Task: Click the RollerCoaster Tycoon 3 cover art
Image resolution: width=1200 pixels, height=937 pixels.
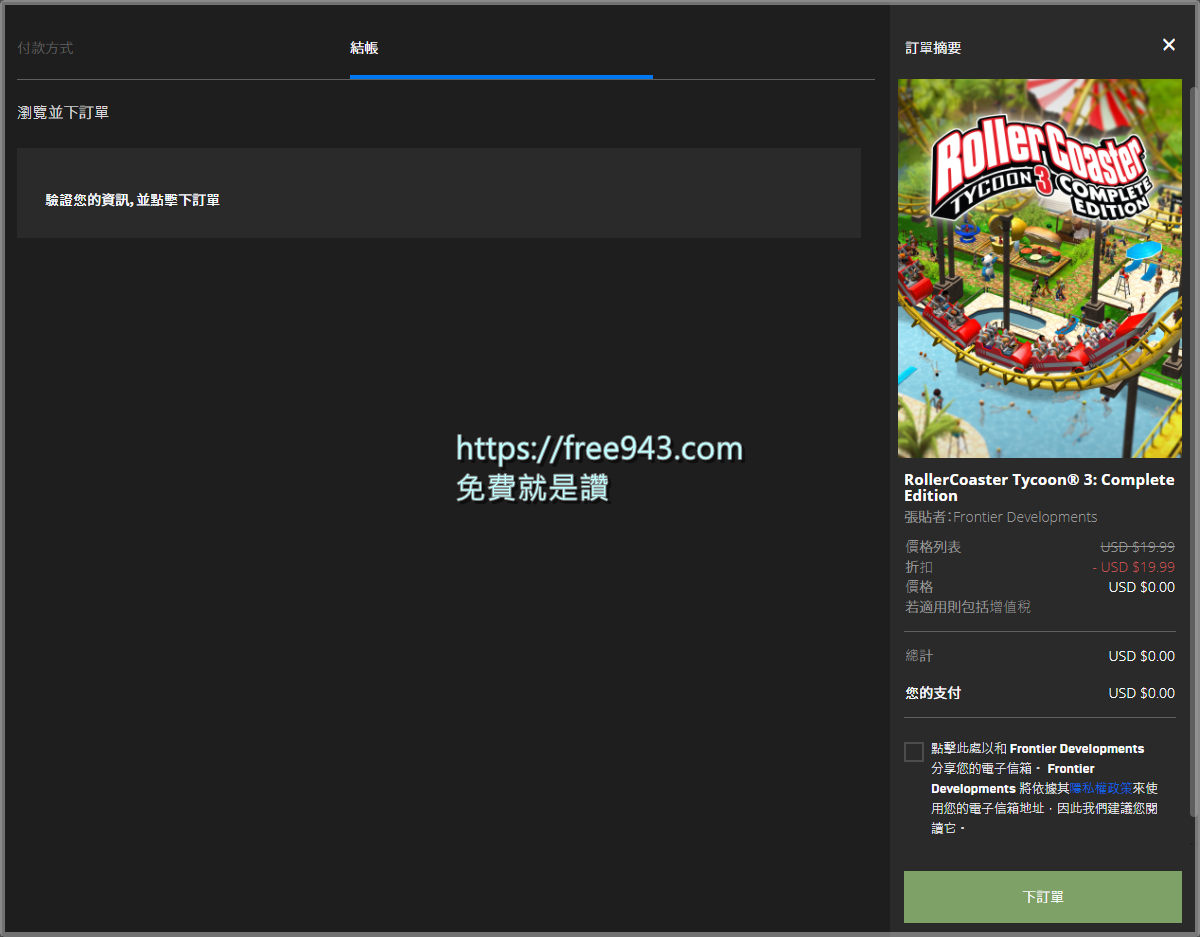Action: click(x=1040, y=267)
